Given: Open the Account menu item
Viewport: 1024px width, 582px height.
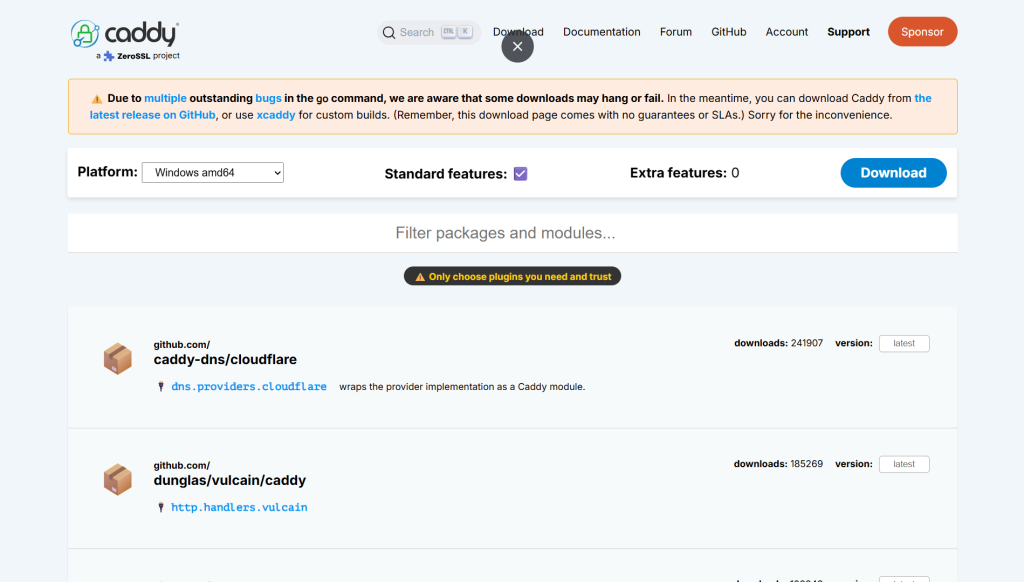Looking at the screenshot, I should point(786,32).
